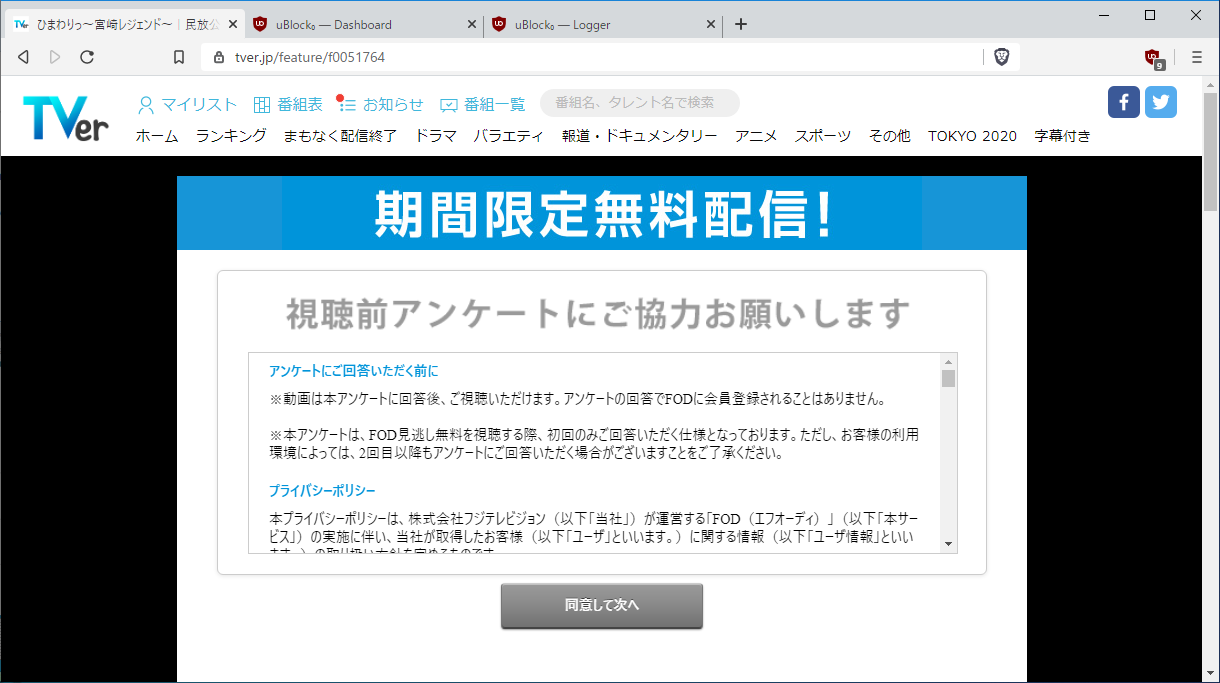The width and height of the screenshot is (1220, 683).
Task: Open マイリスト via the person icon
Action: tap(146, 104)
